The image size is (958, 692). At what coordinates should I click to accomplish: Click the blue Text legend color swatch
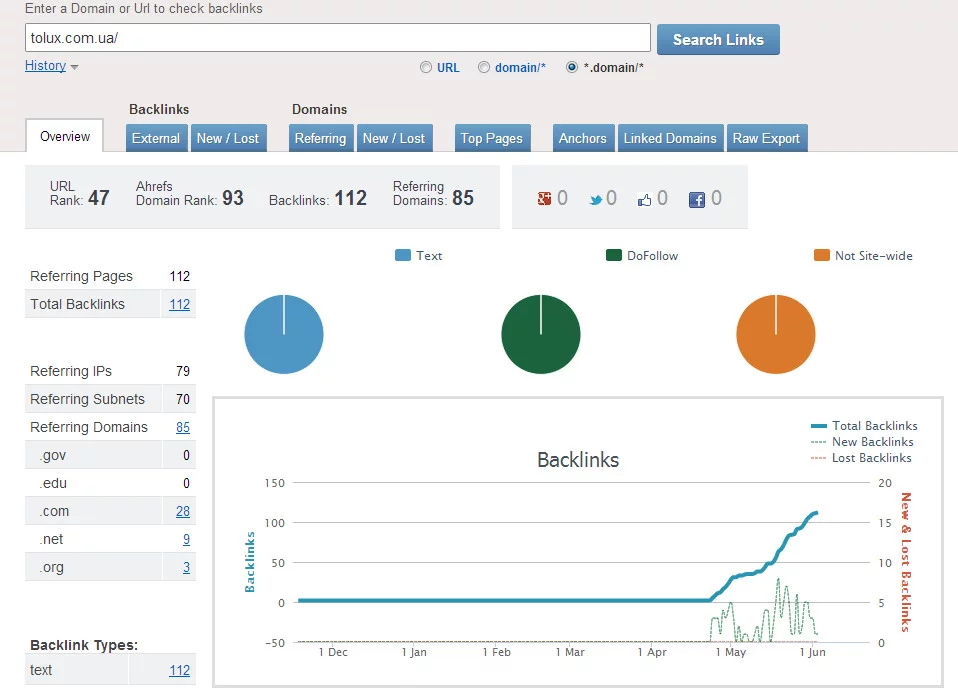tap(403, 256)
